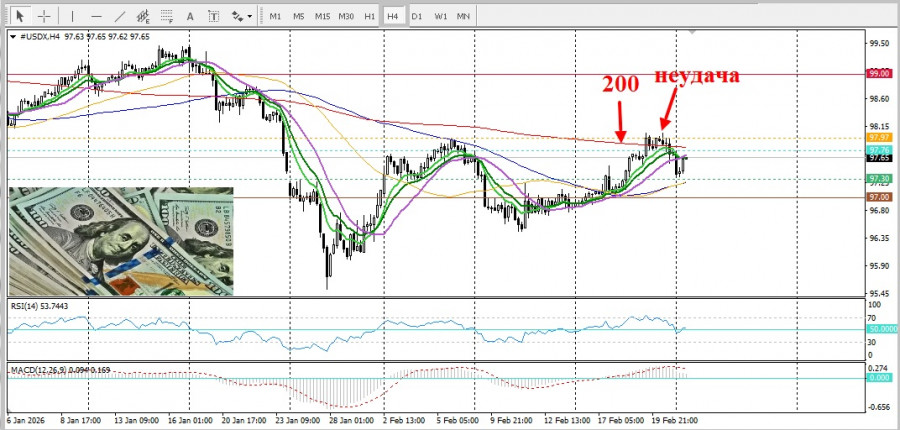Click the 95.45 price scale value
The height and width of the screenshot is (430, 900).
(x=879, y=294)
